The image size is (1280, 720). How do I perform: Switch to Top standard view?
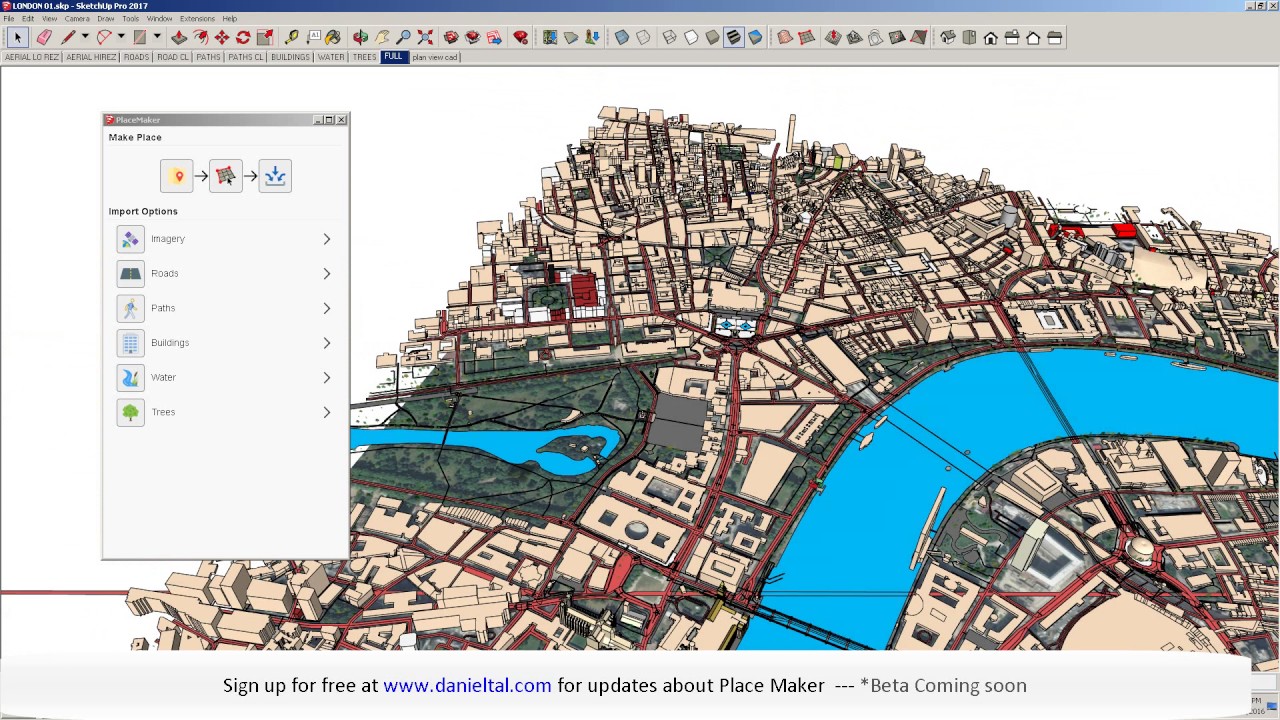[x=969, y=37]
